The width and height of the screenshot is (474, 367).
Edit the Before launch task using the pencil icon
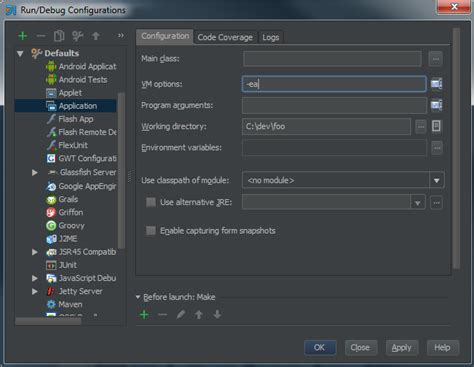[x=181, y=314]
